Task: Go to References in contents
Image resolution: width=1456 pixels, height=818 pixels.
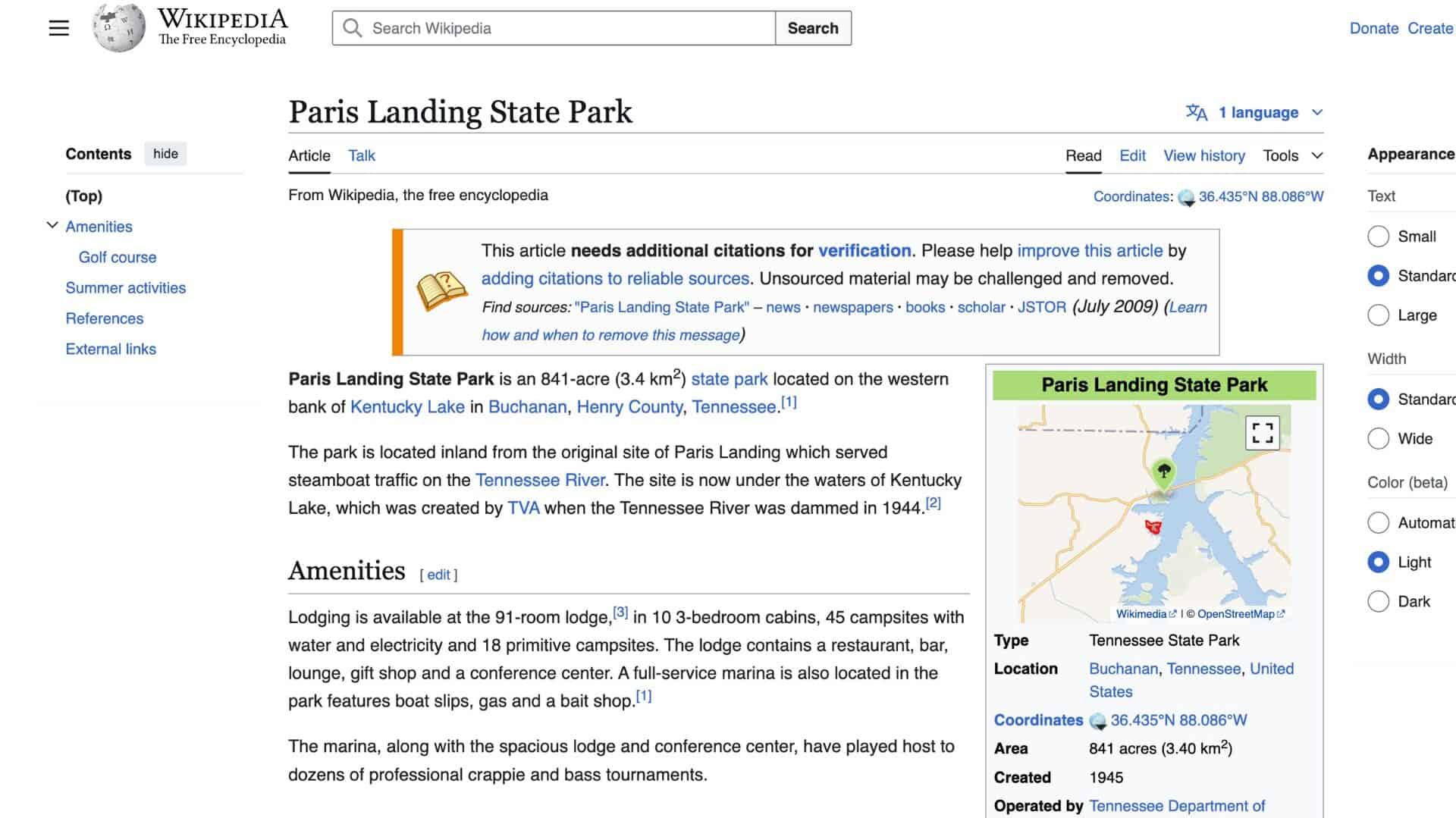Action: (105, 318)
